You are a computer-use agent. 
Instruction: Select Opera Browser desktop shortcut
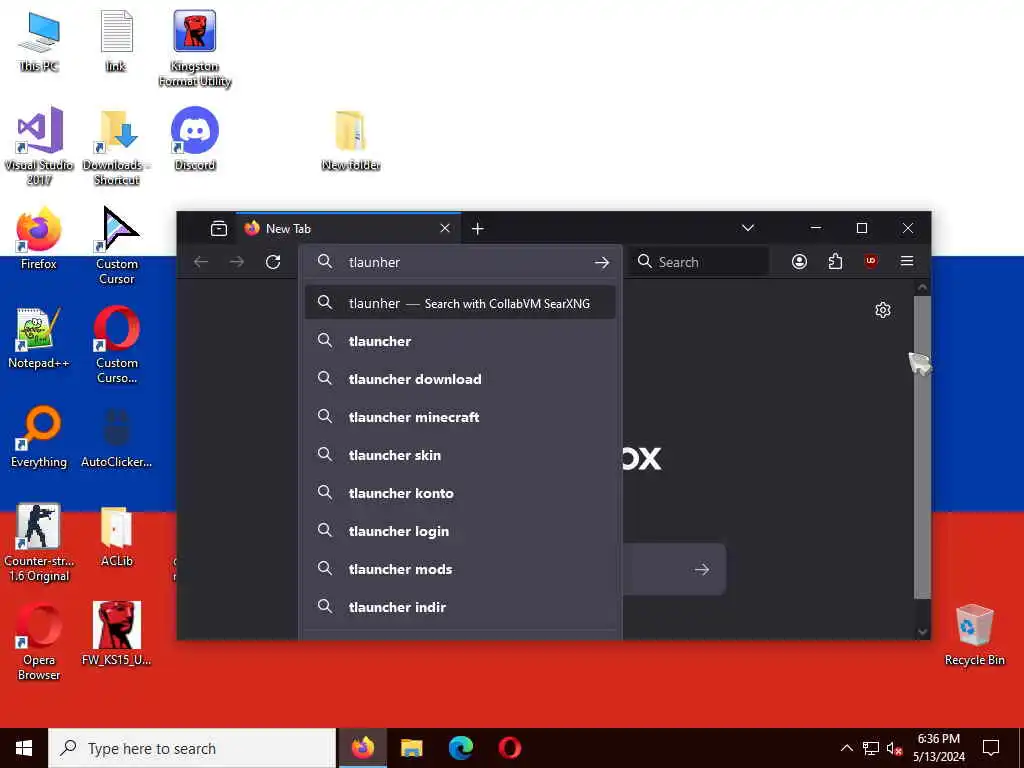coord(39,642)
